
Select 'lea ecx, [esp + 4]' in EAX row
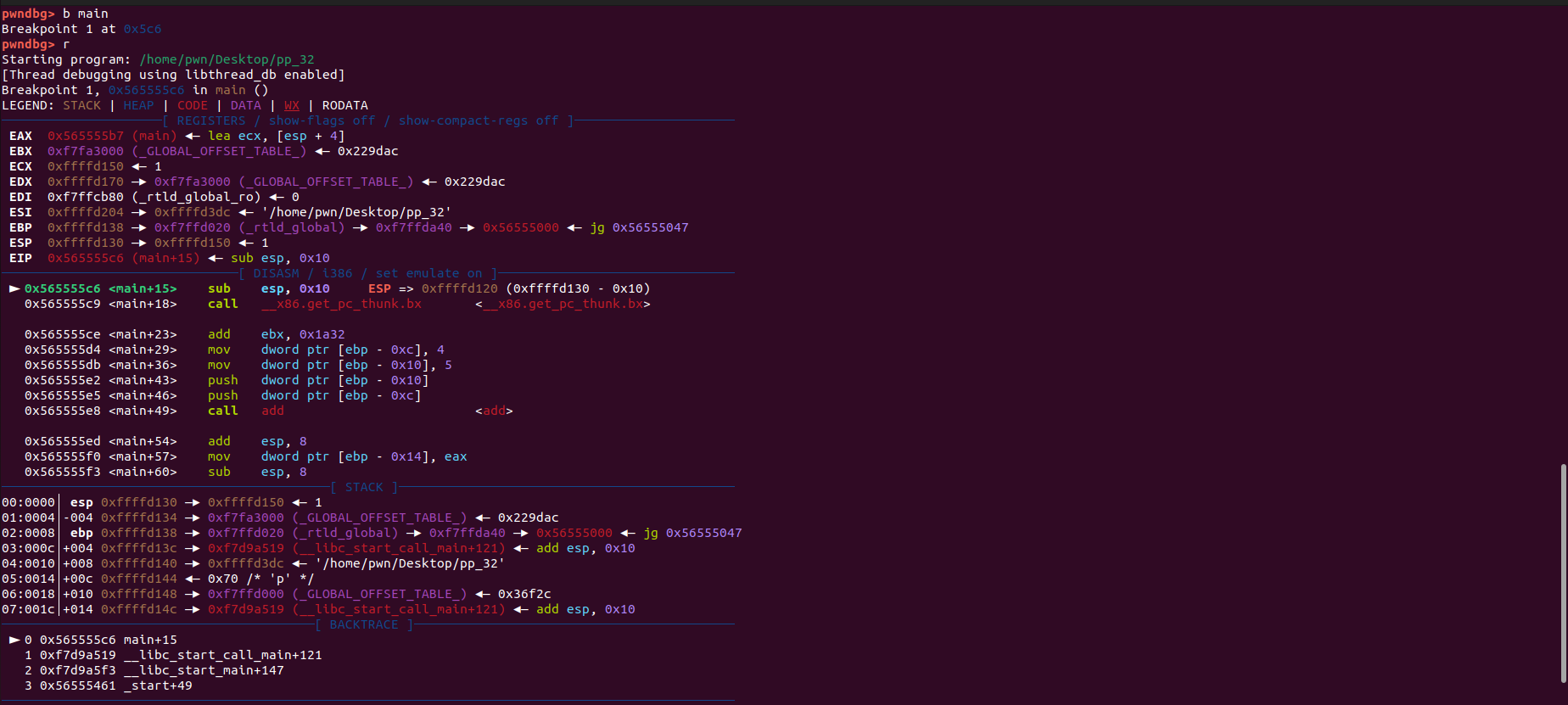point(277,136)
